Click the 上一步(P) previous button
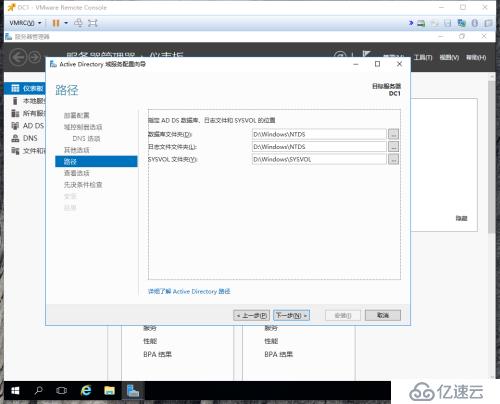The height and width of the screenshot is (404, 500). (251, 315)
